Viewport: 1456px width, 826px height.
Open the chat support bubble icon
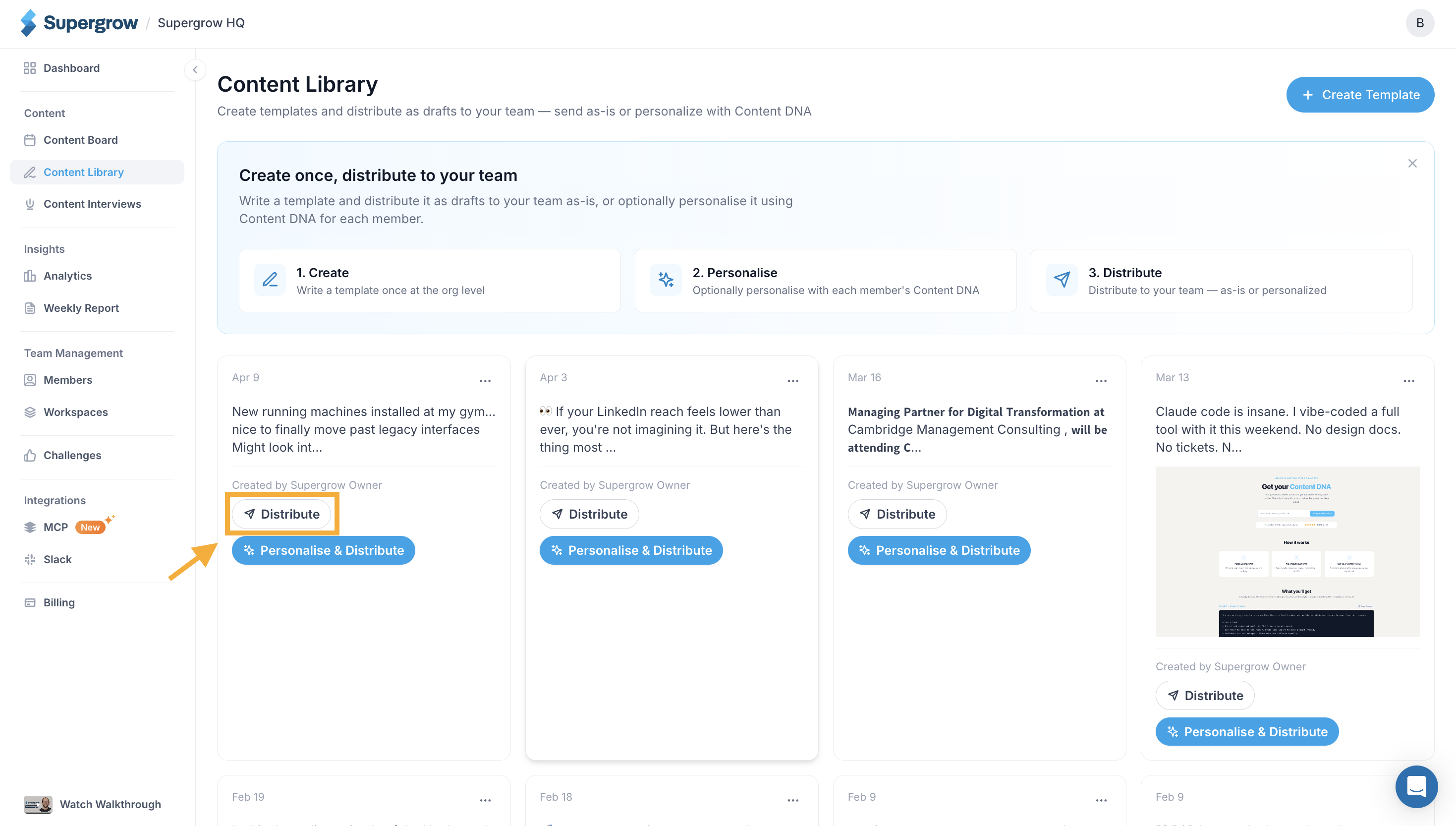point(1416,786)
